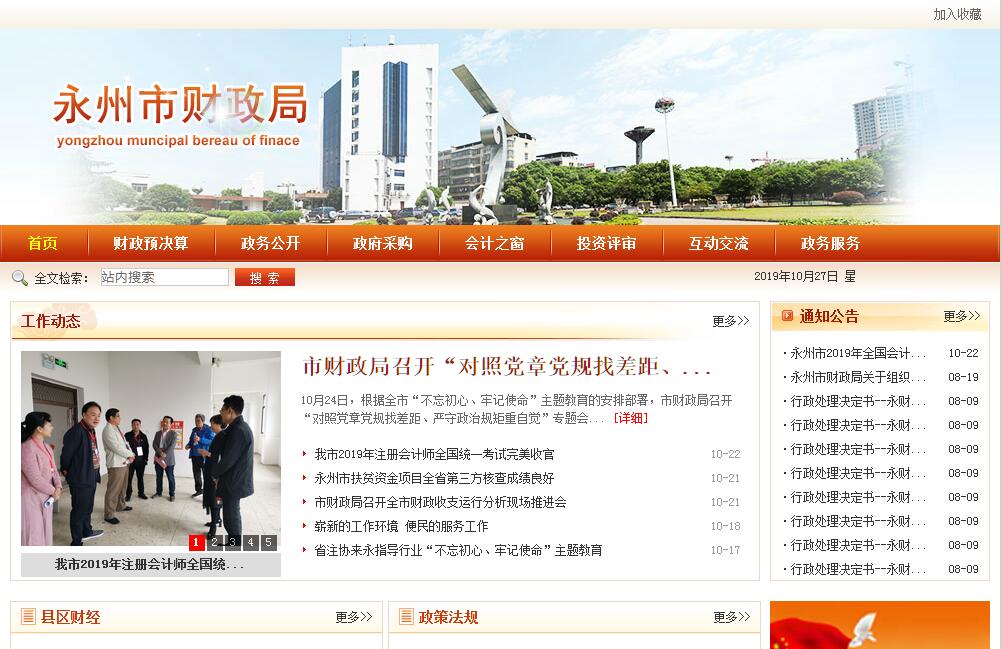Switch to slideshow page 4
The height and width of the screenshot is (649, 1002).
[x=251, y=543]
